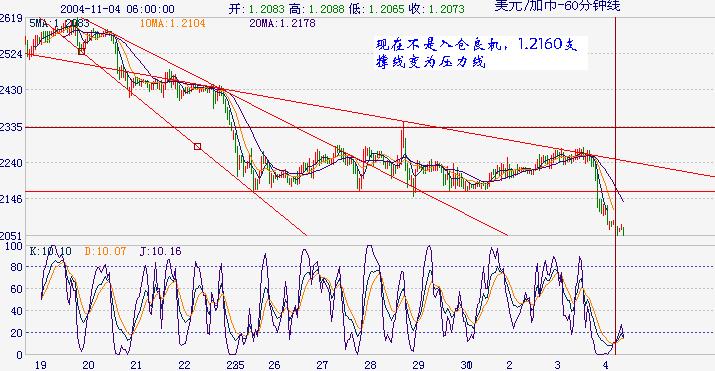This screenshot has height=371, width=715.
Task: Click the timestamp 2004-11-04 06:00:00
Action: (x=117, y=9)
